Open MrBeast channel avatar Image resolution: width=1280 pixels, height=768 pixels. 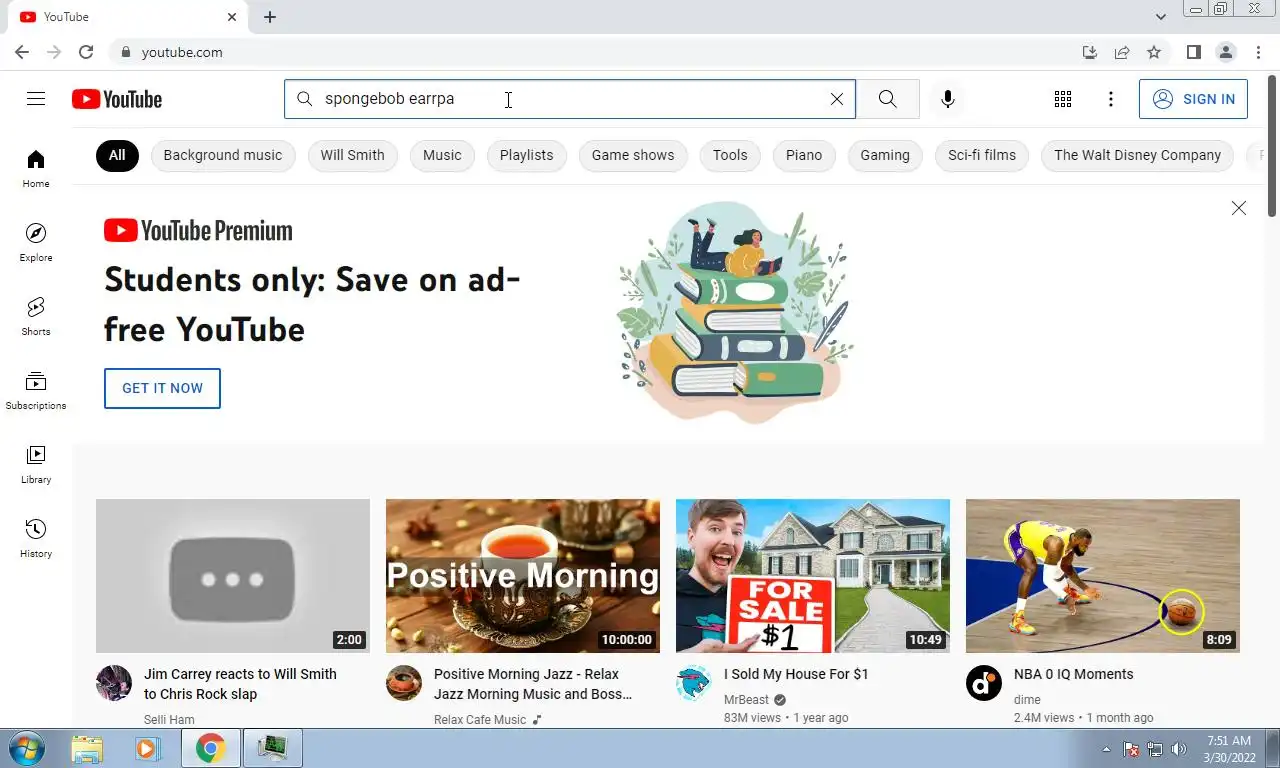(694, 683)
